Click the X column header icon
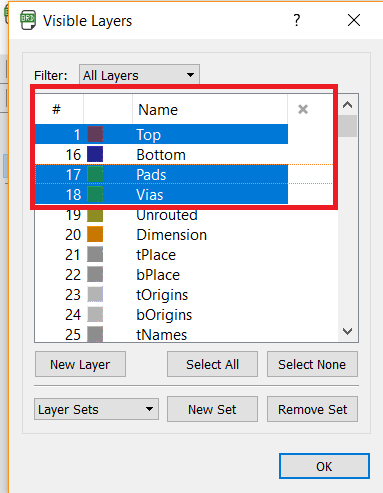The width and height of the screenshot is (383, 493). pyautogui.click(x=303, y=109)
